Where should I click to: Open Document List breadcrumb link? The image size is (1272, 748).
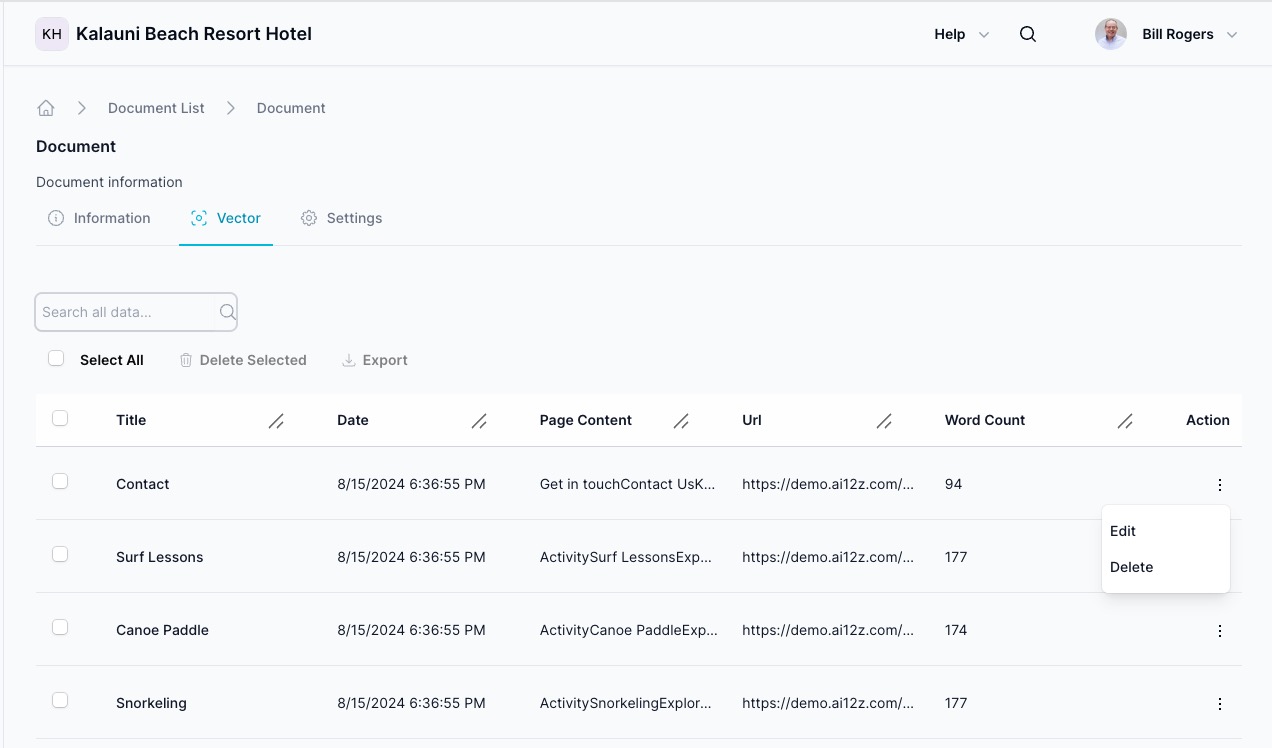tap(156, 108)
